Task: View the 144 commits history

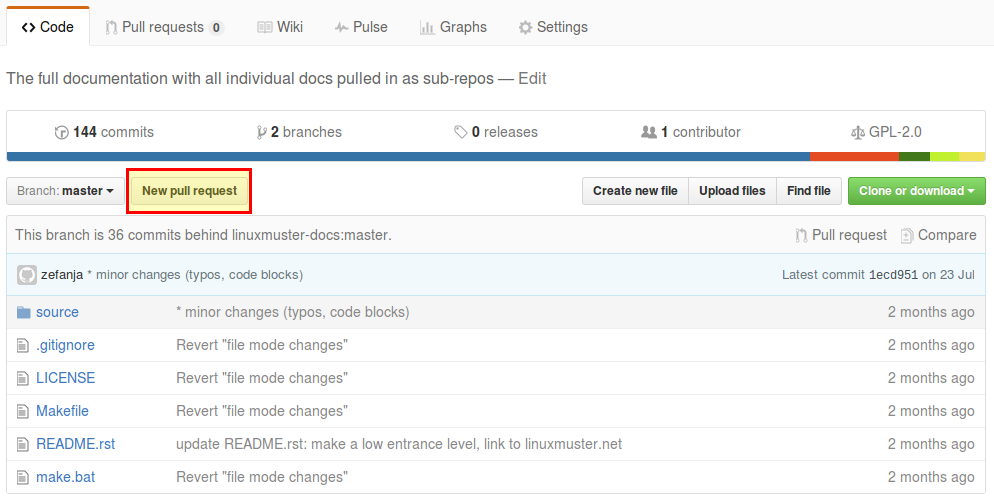Action: coord(105,132)
